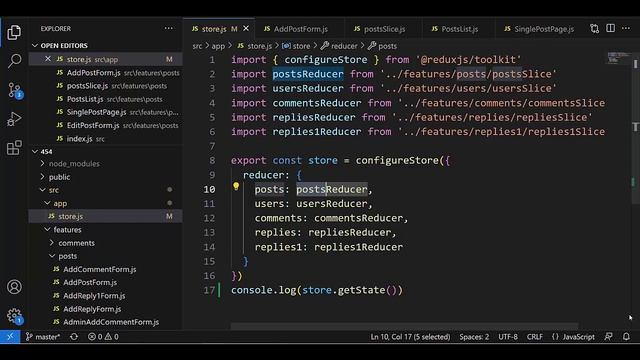Open the Source Control view
Screen dimensions: 640x360
[x=15, y=90]
